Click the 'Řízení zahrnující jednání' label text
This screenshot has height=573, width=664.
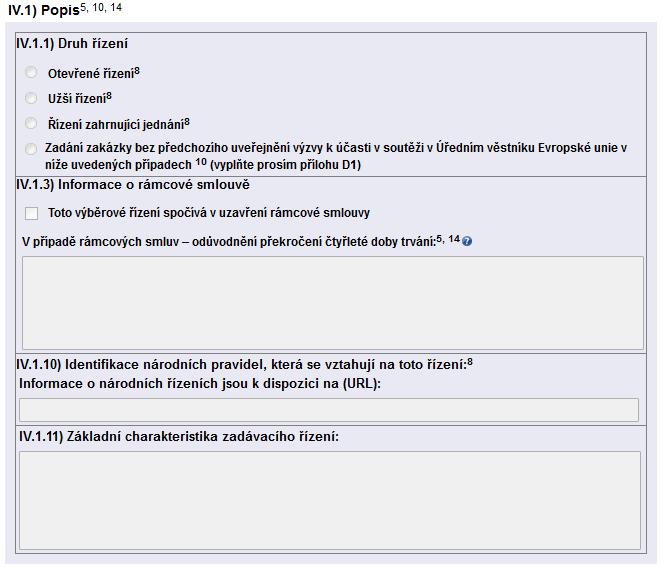(x=119, y=124)
